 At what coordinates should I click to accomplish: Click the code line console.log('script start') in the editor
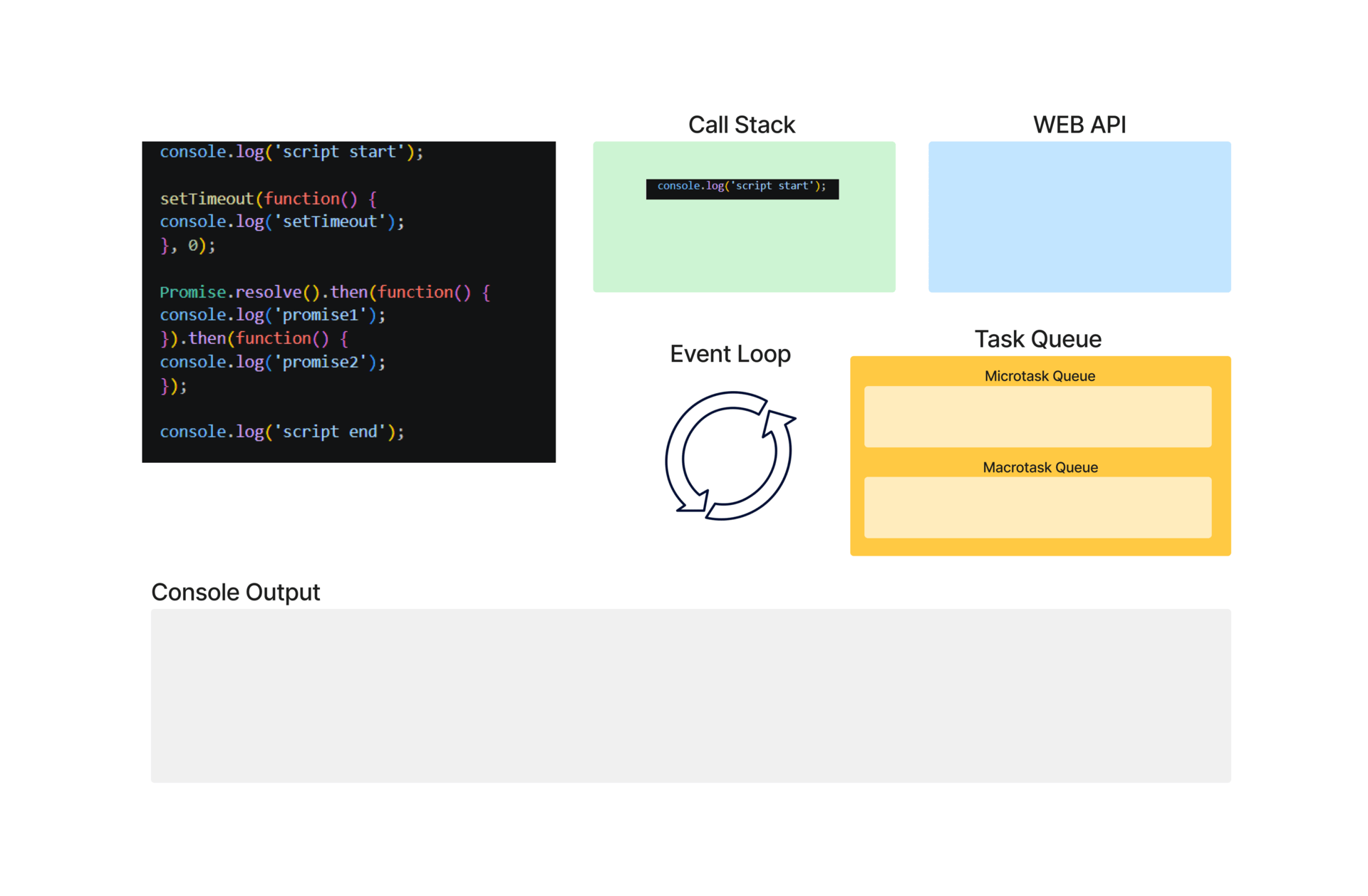tap(291, 152)
